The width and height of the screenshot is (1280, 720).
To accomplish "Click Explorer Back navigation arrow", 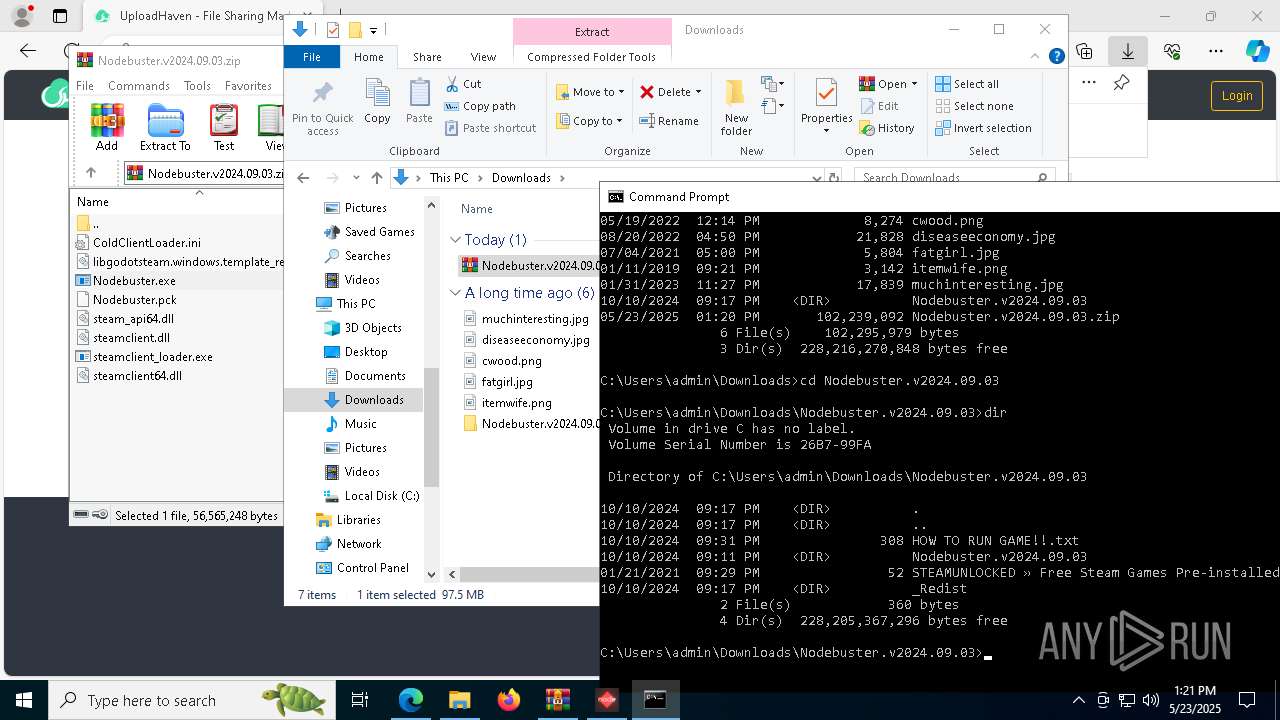I will click(303, 178).
